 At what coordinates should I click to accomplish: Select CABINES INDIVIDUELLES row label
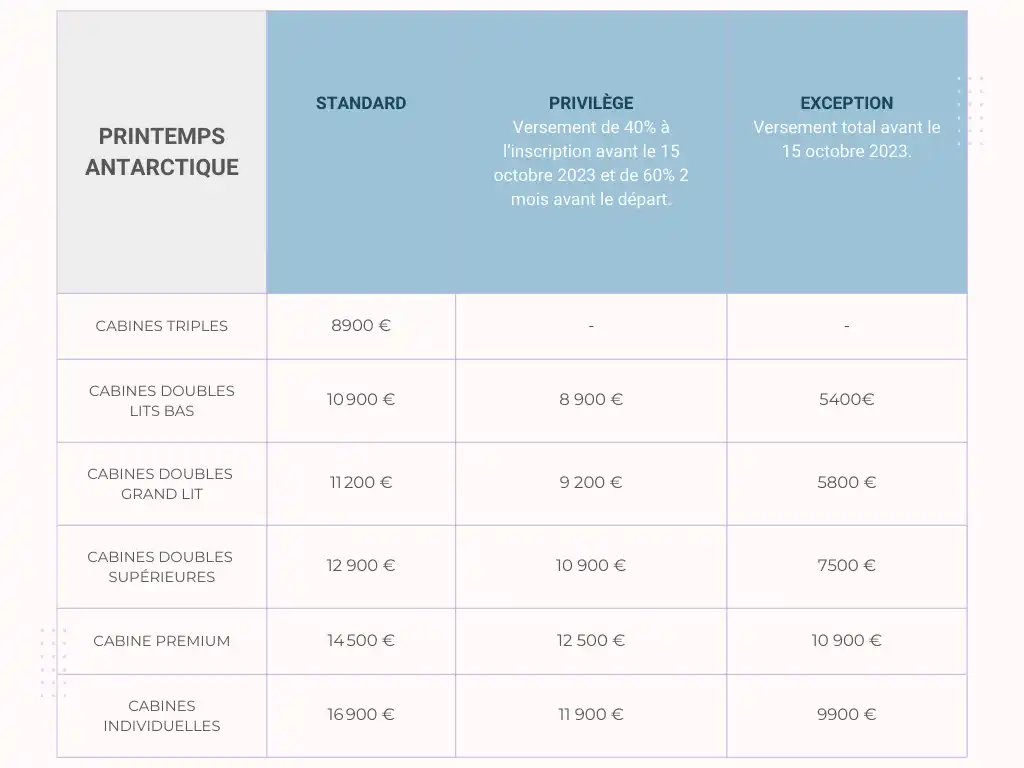coord(162,716)
